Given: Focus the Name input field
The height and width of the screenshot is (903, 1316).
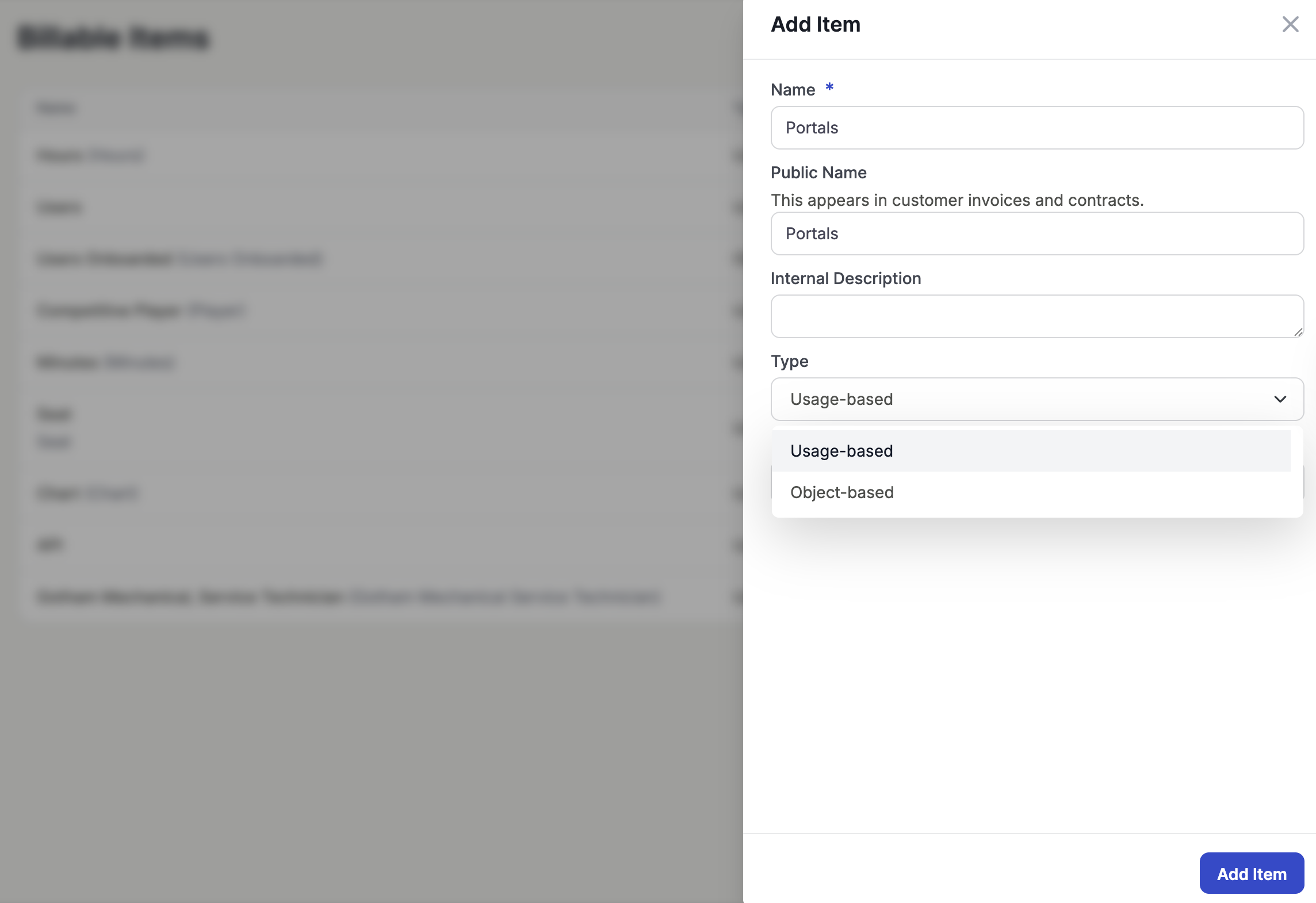Looking at the screenshot, I should click(x=1036, y=128).
